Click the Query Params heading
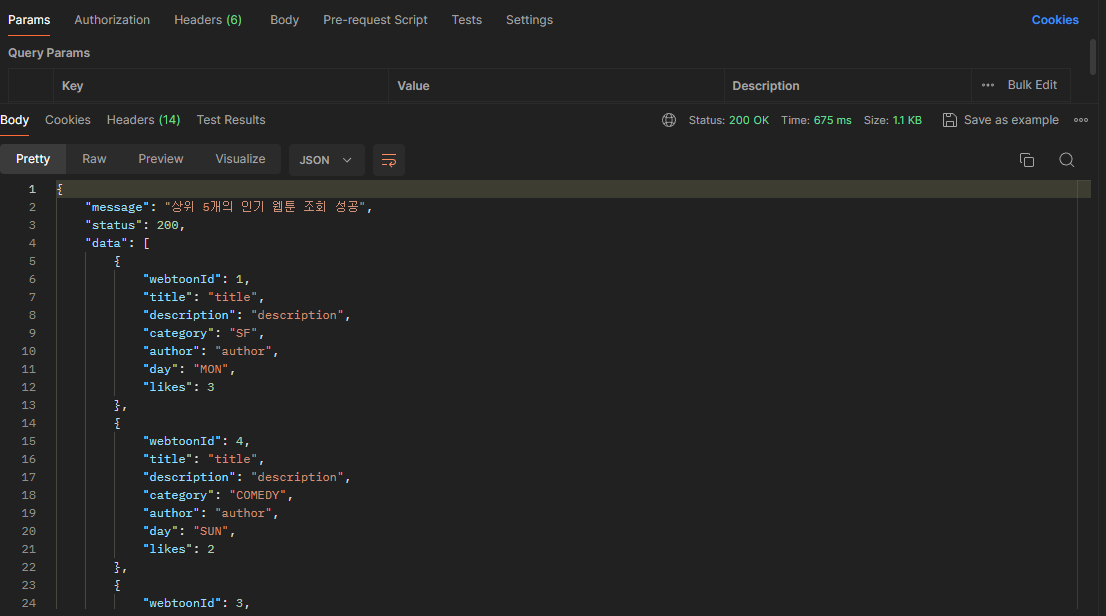The height and width of the screenshot is (616, 1106). pos(49,53)
